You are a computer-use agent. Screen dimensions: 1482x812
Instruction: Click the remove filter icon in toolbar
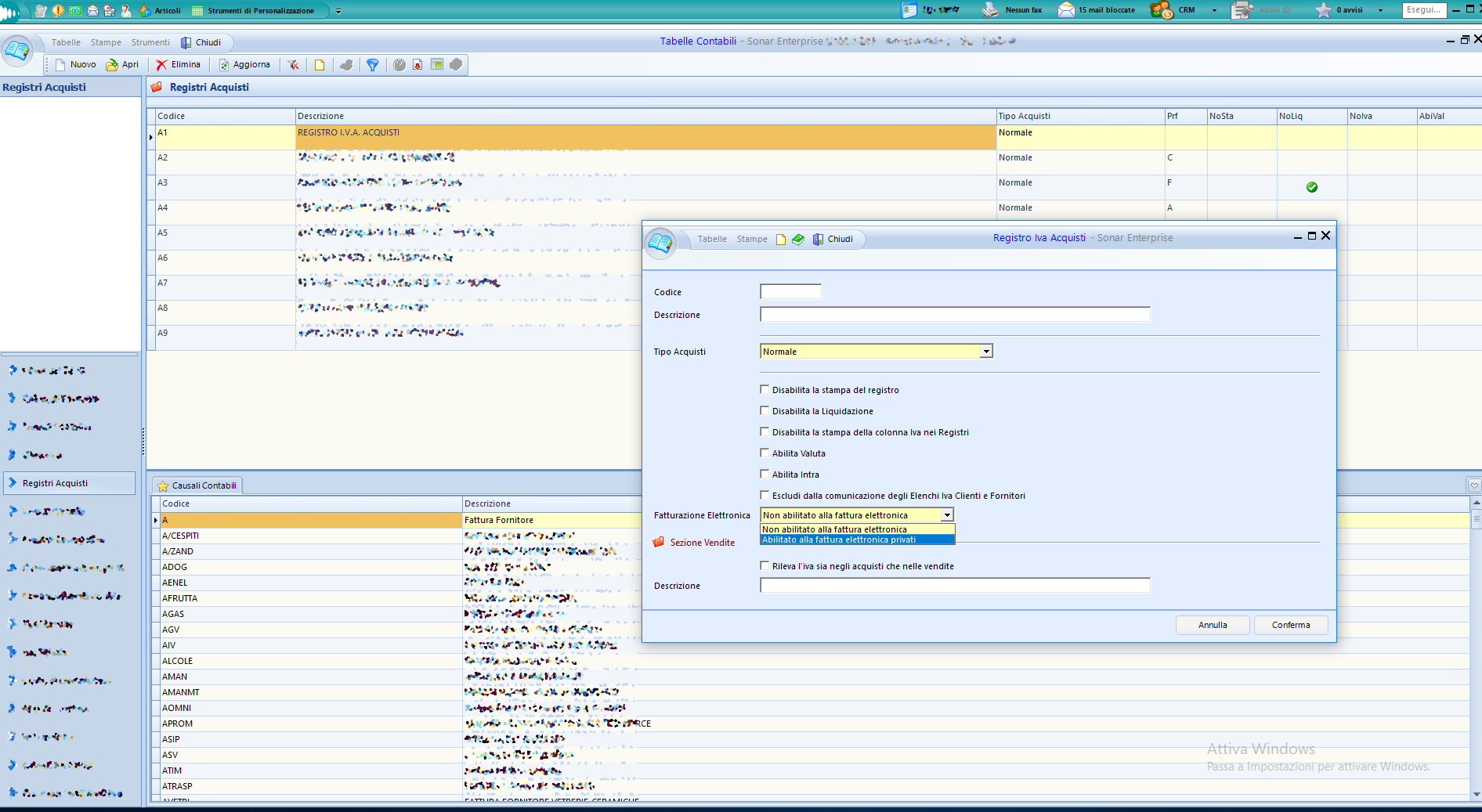point(294,65)
